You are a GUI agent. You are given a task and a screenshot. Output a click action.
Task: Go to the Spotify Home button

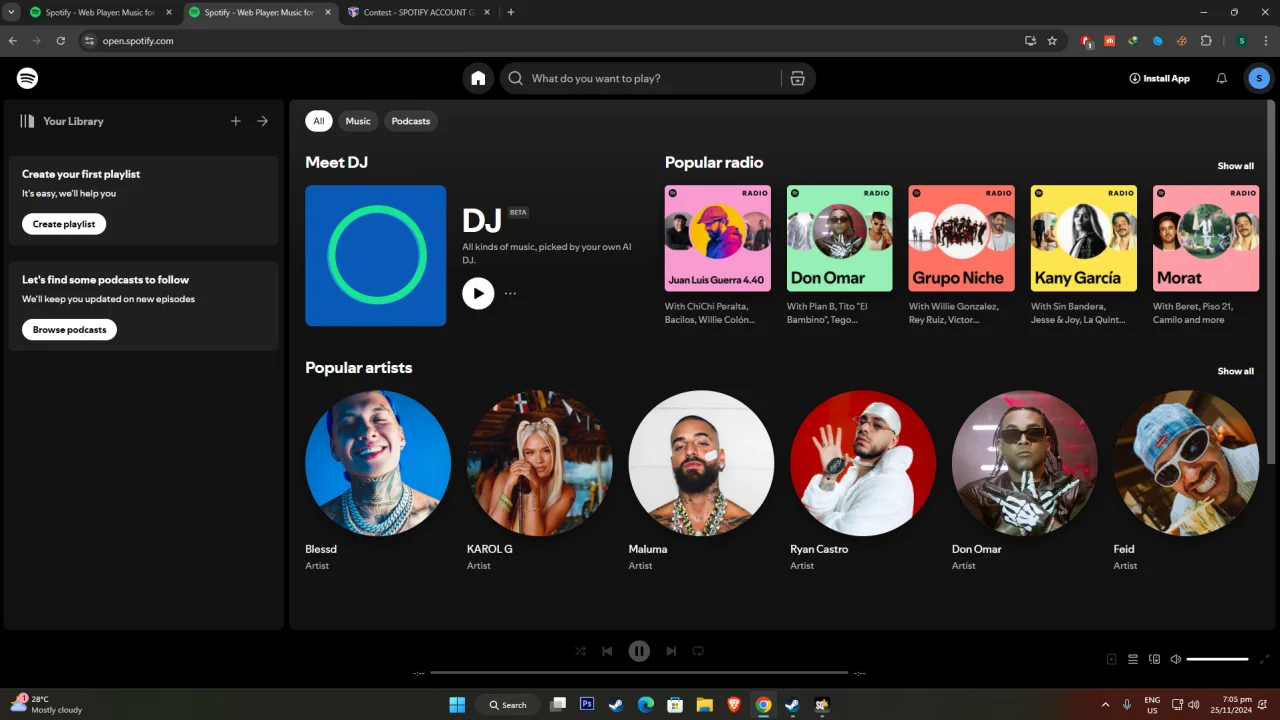(478, 78)
